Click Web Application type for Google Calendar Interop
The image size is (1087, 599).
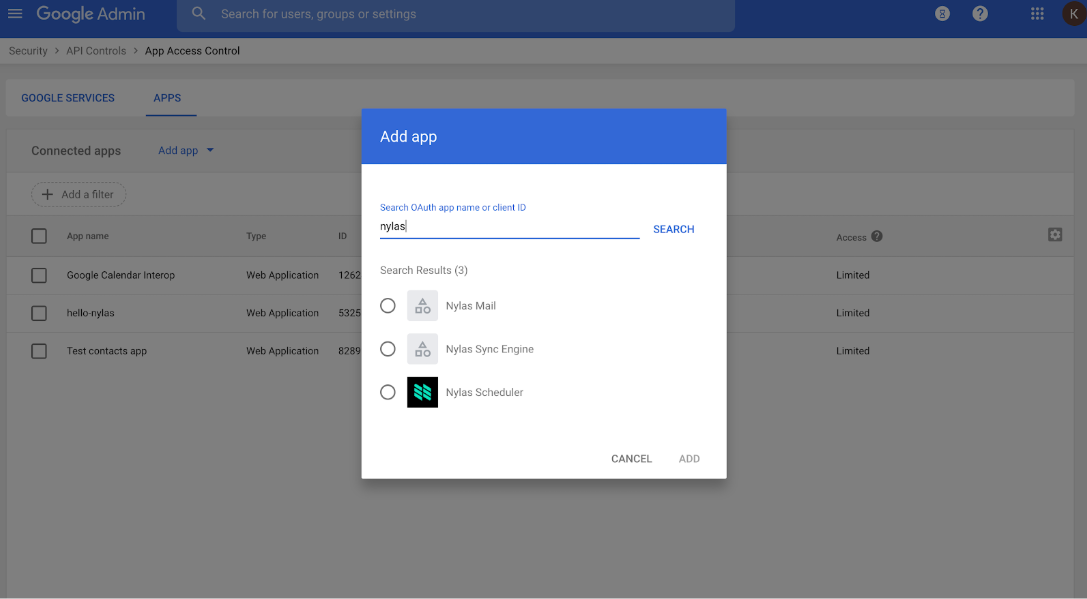[282, 275]
